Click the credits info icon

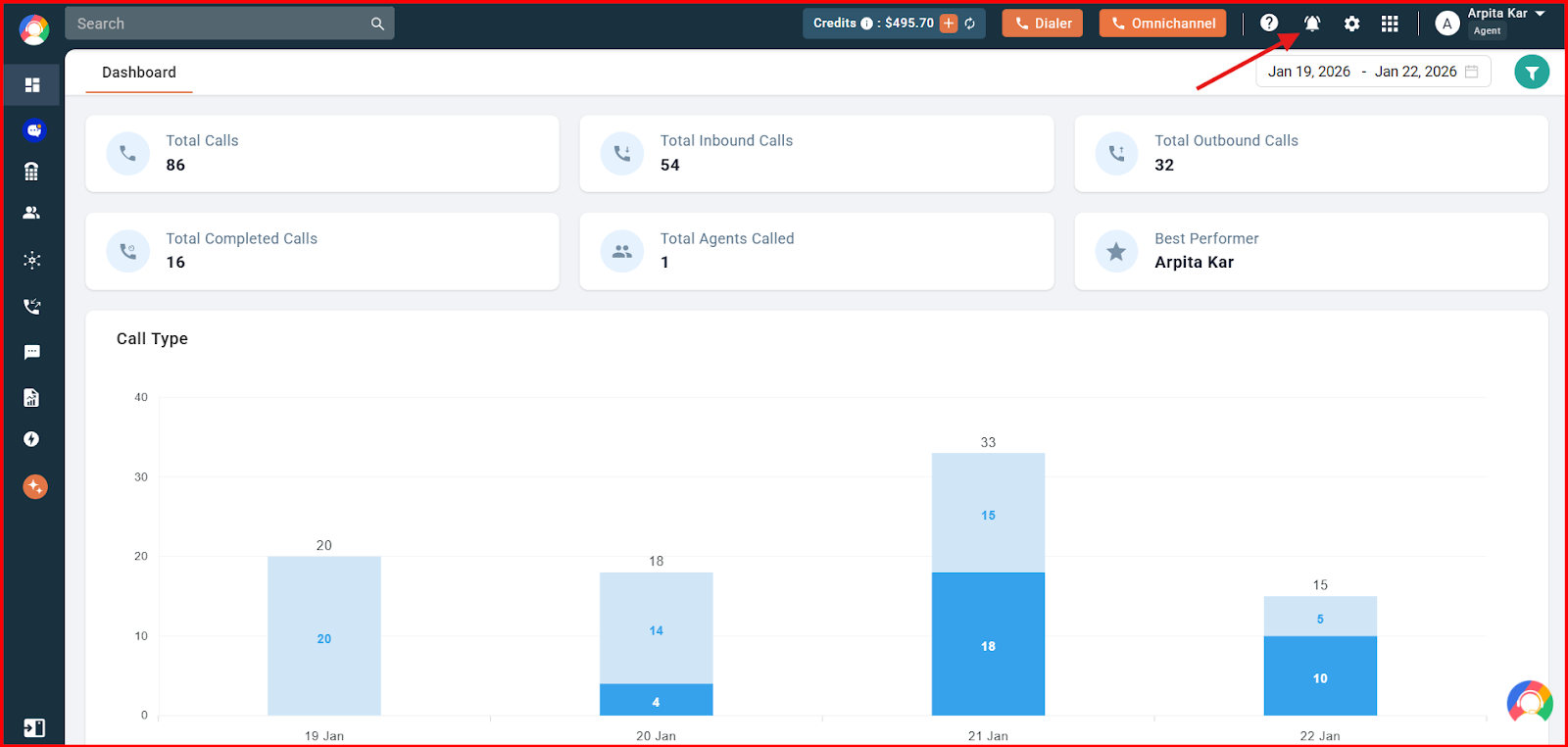click(866, 24)
